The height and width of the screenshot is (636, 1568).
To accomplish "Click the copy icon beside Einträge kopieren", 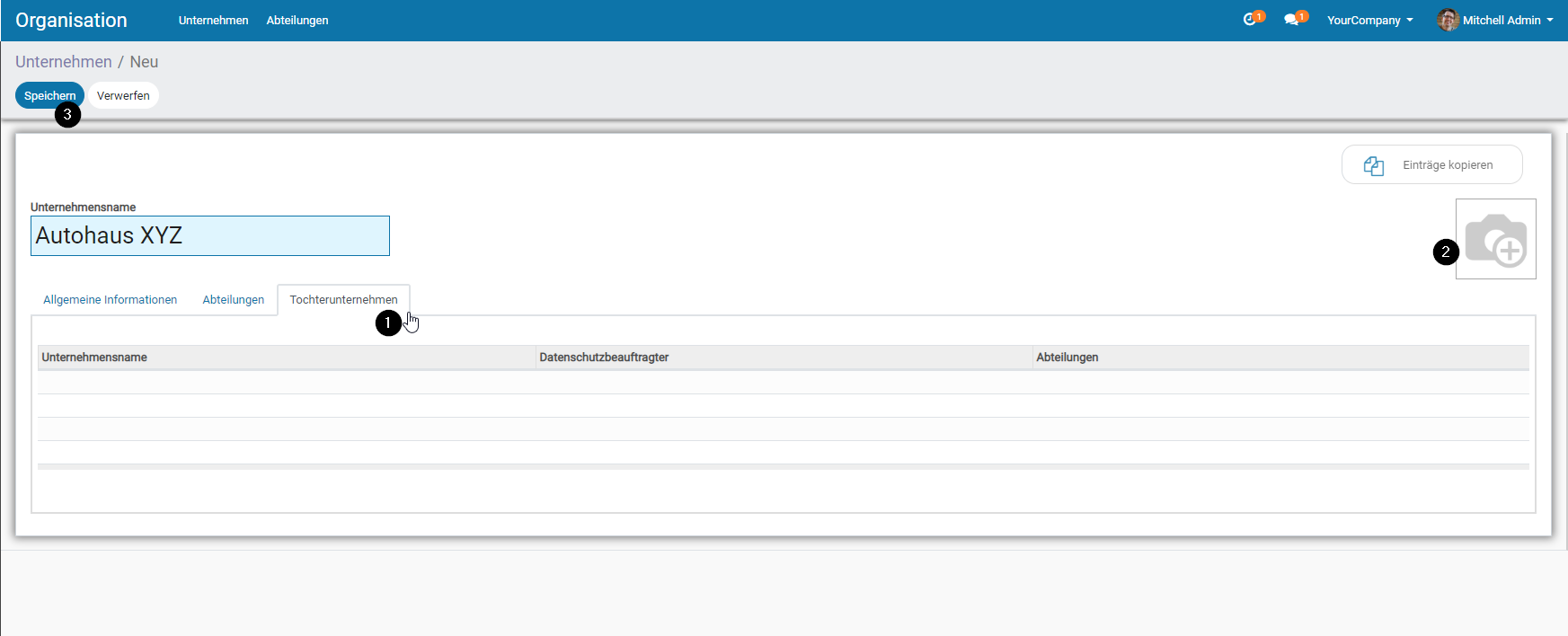I will (x=1373, y=165).
